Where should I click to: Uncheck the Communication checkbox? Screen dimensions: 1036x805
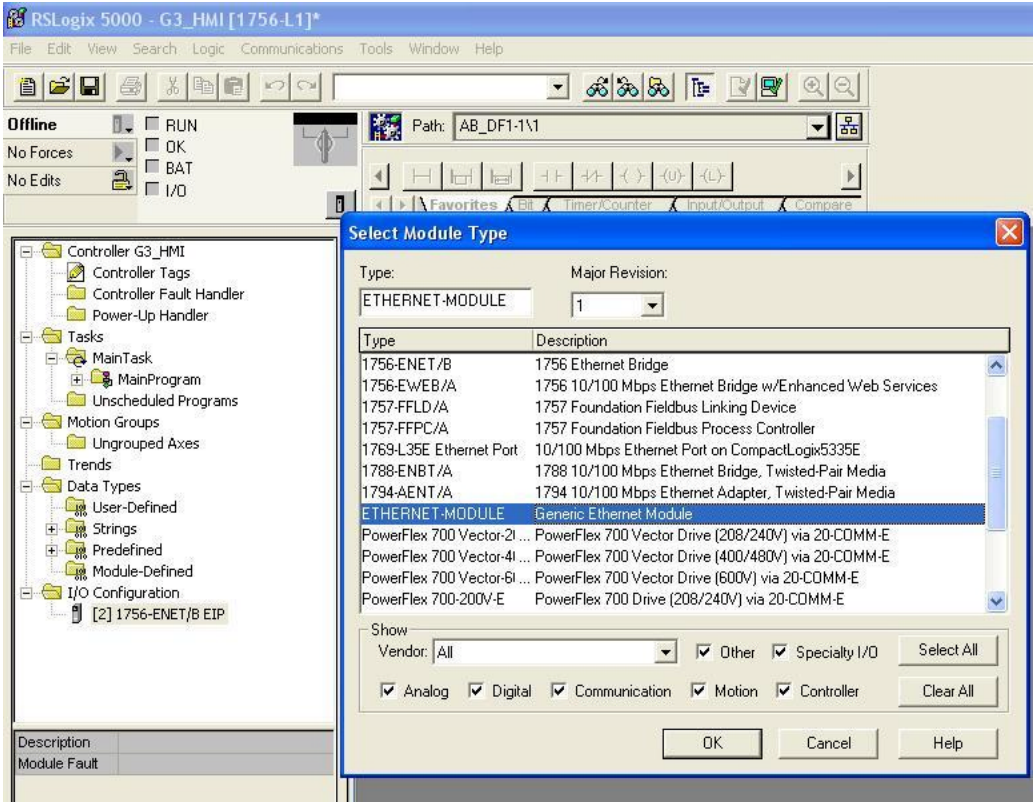[x=558, y=691]
